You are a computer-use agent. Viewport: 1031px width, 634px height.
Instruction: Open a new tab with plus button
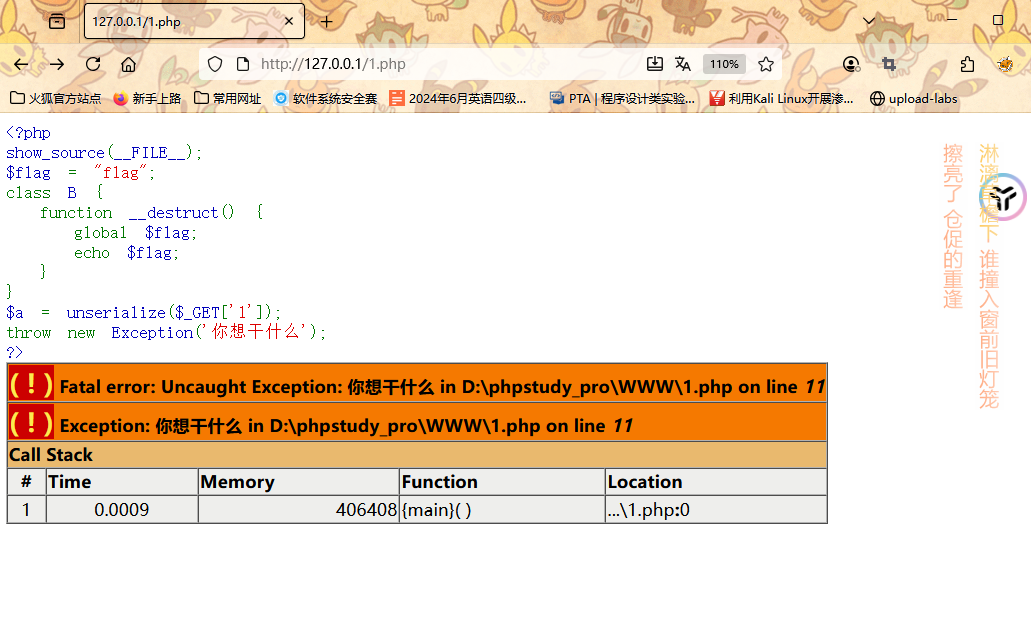[x=326, y=21]
